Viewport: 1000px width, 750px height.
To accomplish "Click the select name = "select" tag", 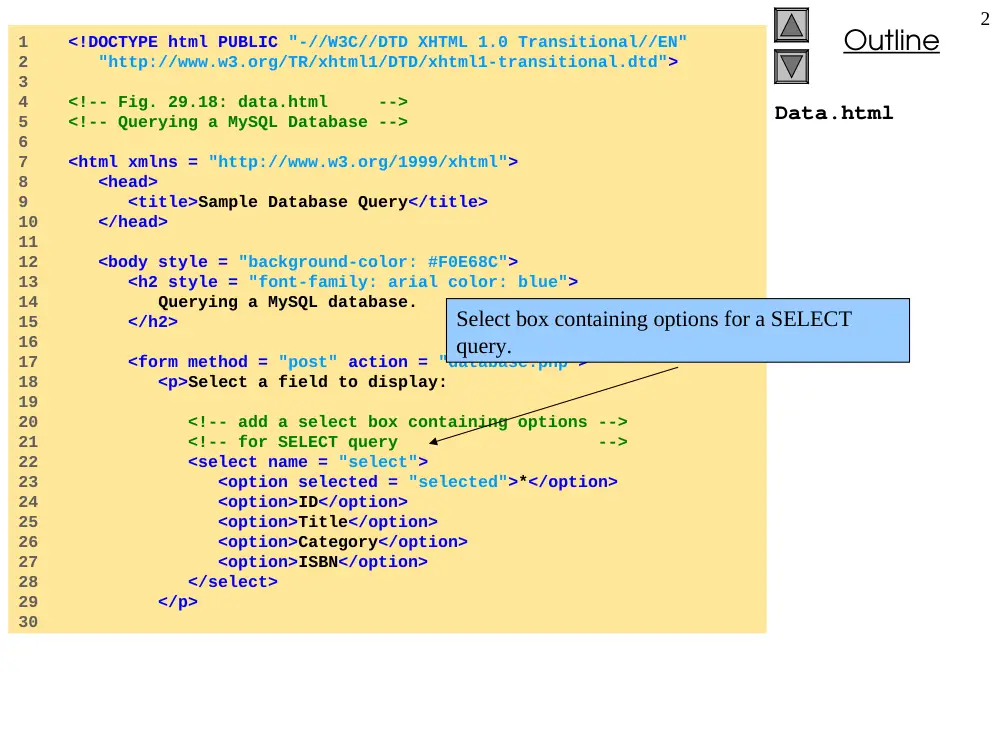I will tap(308, 462).
